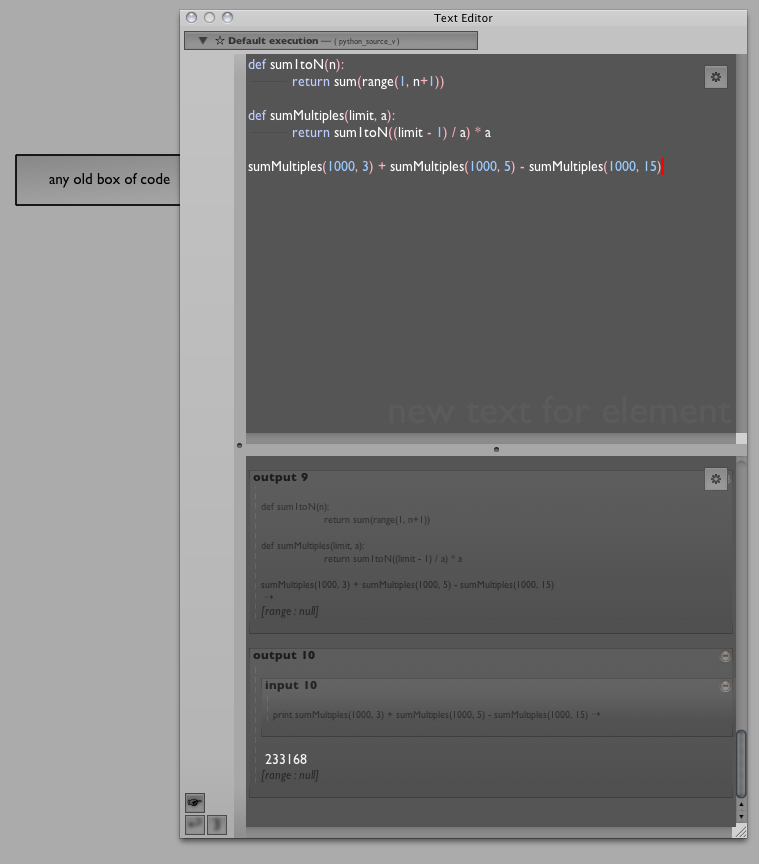The image size is (759, 864).
Task: Click the window resize grip in the corner
Action: tap(740, 831)
